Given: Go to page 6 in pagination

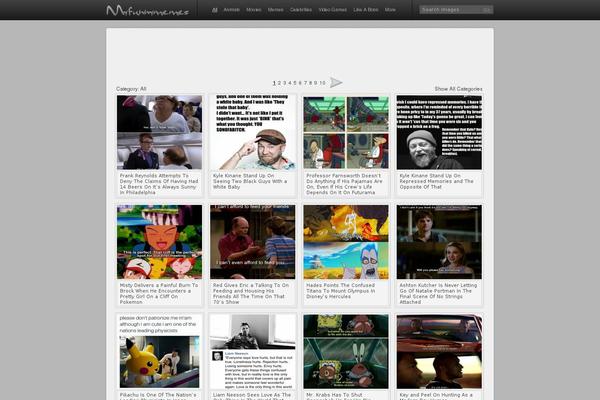Looking at the screenshot, I should [x=300, y=83].
